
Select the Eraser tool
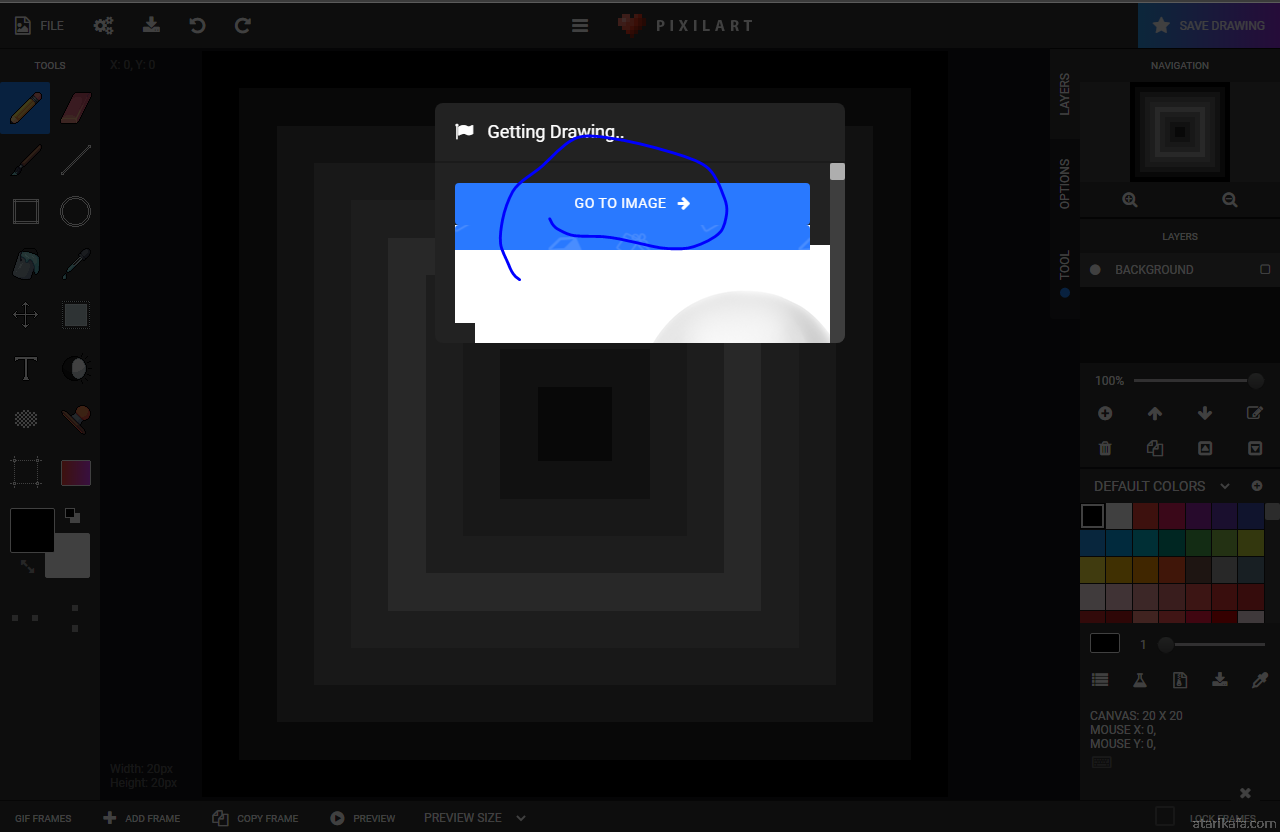[76, 108]
